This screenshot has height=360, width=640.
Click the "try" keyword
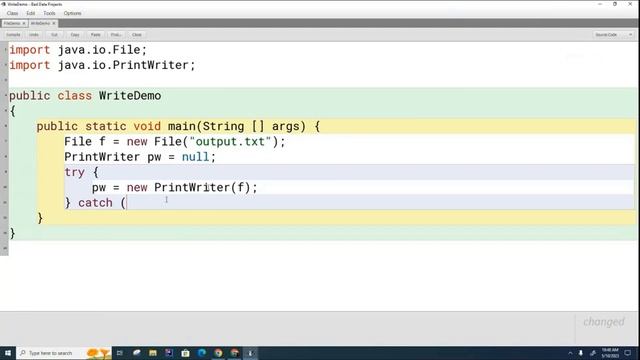[x=74, y=172]
